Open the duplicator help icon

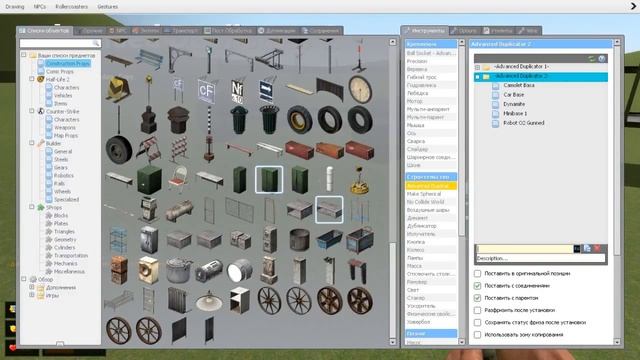click(602, 59)
